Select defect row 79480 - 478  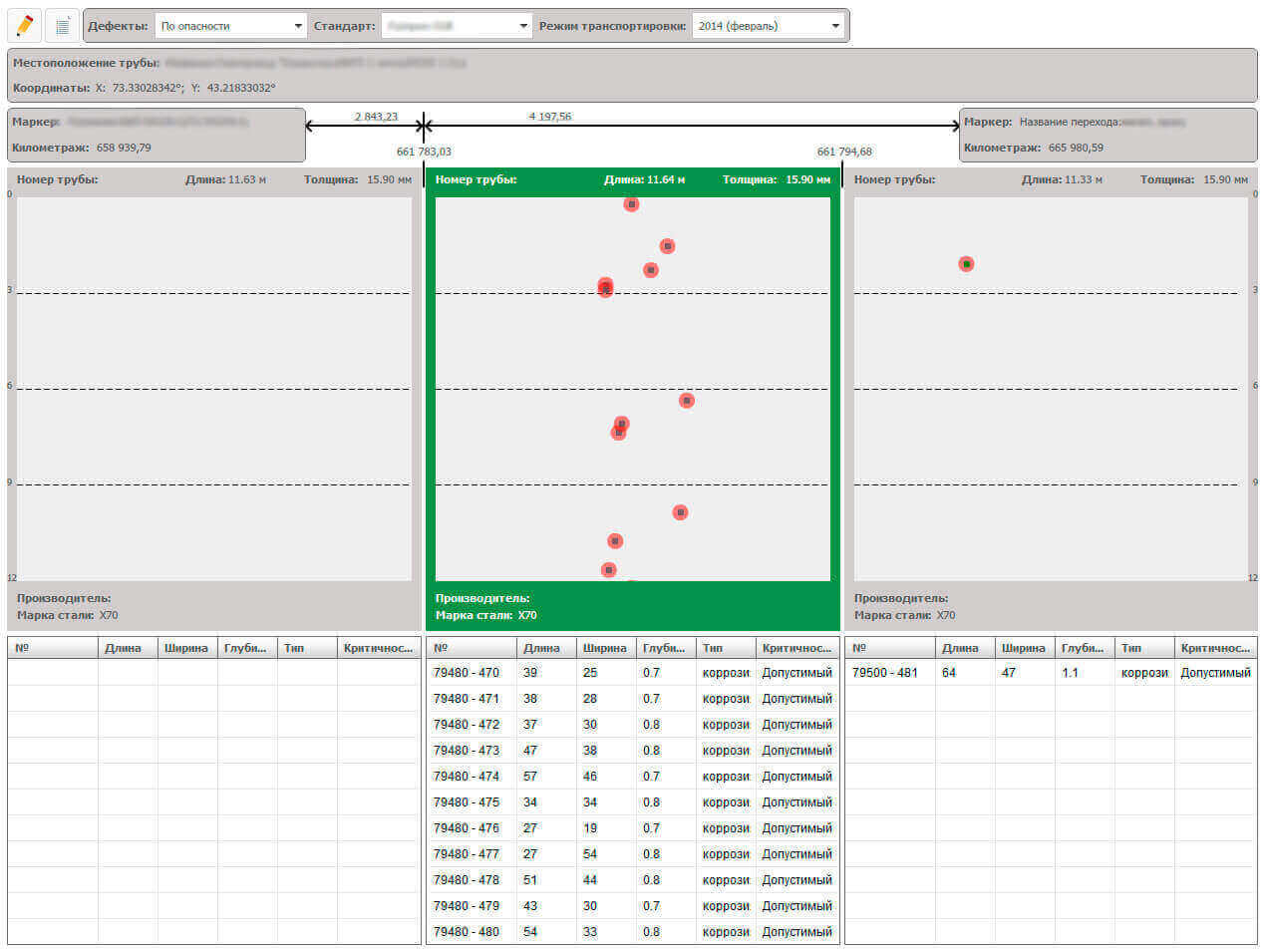[633, 880]
